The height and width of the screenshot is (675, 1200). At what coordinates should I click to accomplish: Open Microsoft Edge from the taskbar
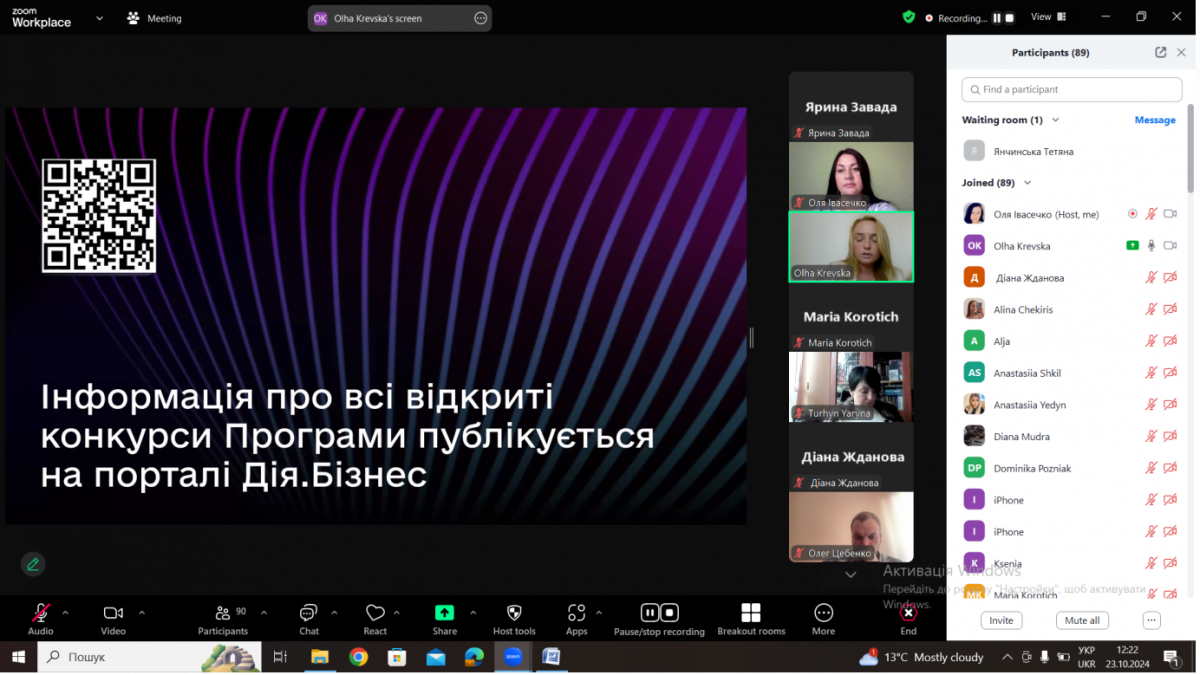(x=474, y=657)
